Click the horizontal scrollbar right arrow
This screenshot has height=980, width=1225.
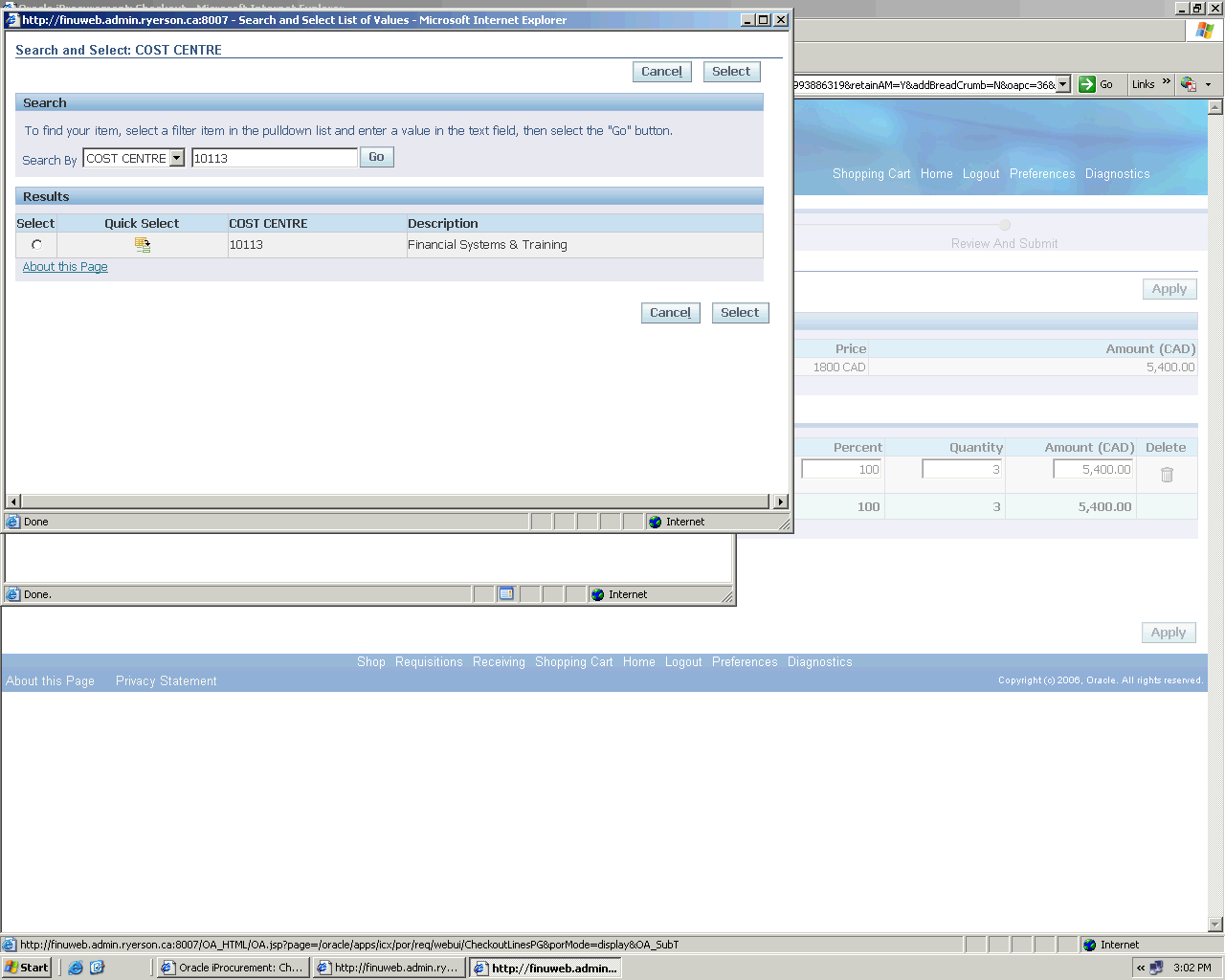[781, 501]
